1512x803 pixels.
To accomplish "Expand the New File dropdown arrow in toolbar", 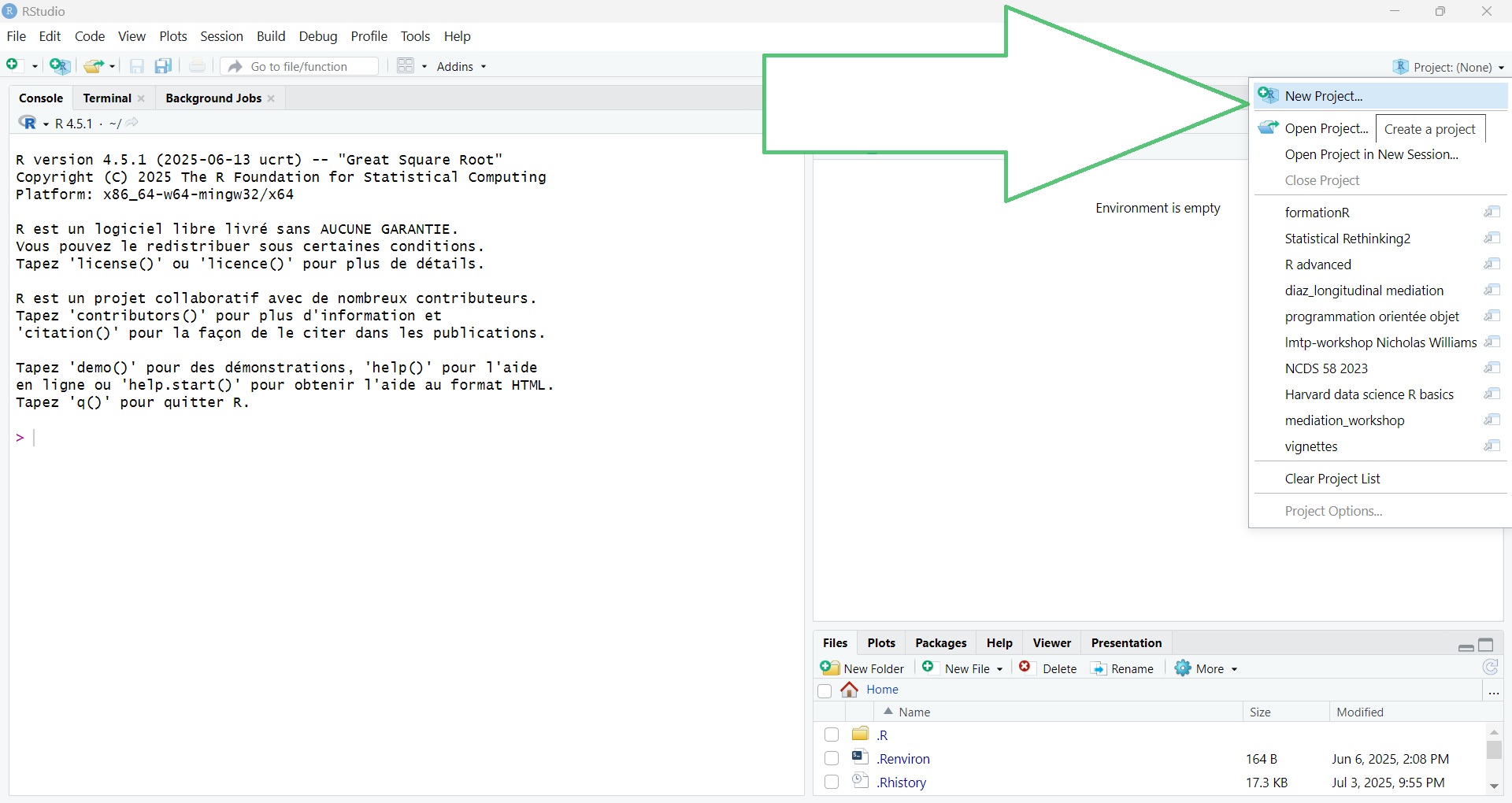I will click(35, 67).
